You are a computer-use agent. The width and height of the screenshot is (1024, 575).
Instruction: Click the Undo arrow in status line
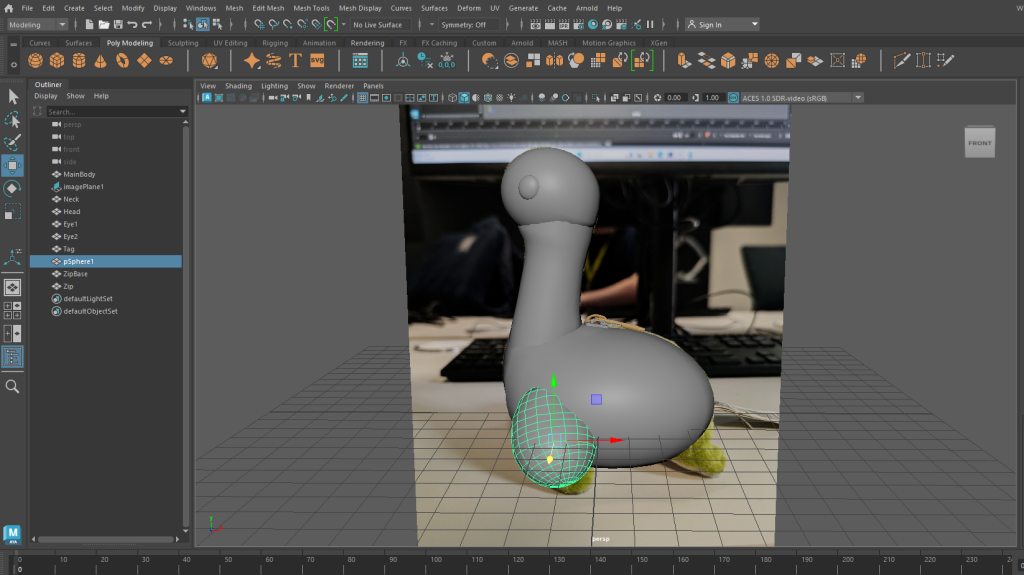133,24
